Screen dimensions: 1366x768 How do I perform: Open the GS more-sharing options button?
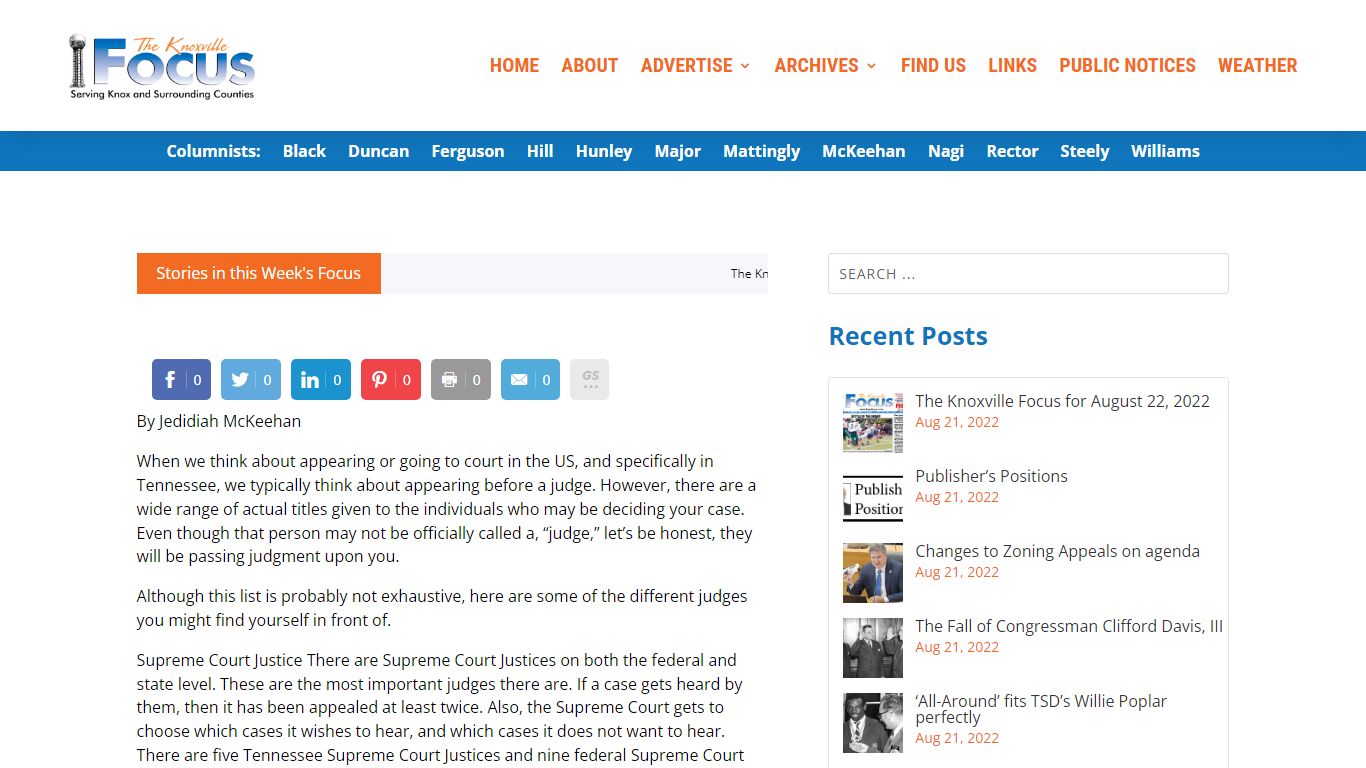click(x=590, y=380)
